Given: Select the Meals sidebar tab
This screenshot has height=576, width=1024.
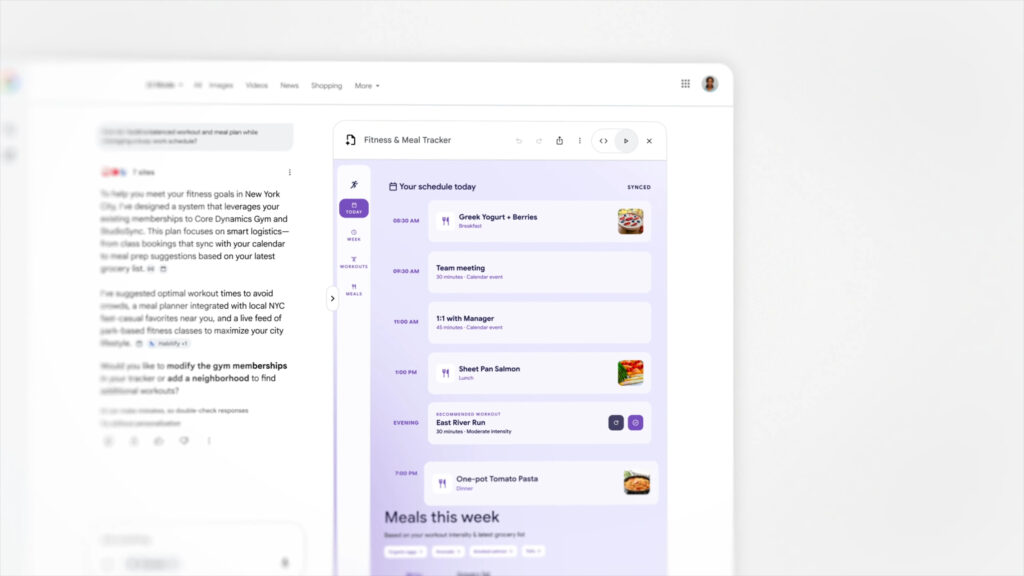Looking at the screenshot, I should point(354,290).
